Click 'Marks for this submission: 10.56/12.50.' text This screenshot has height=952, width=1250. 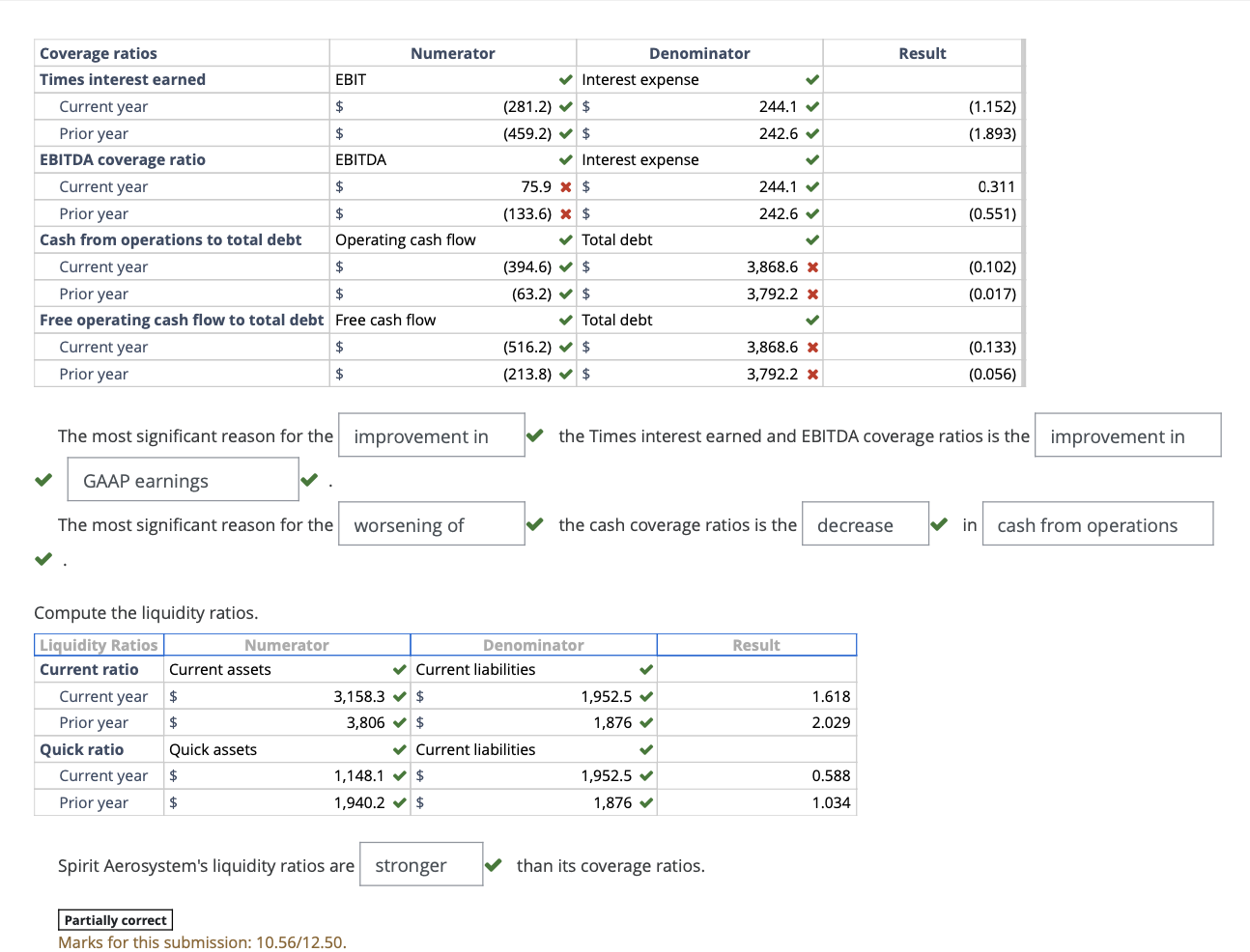pyautogui.click(x=202, y=942)
